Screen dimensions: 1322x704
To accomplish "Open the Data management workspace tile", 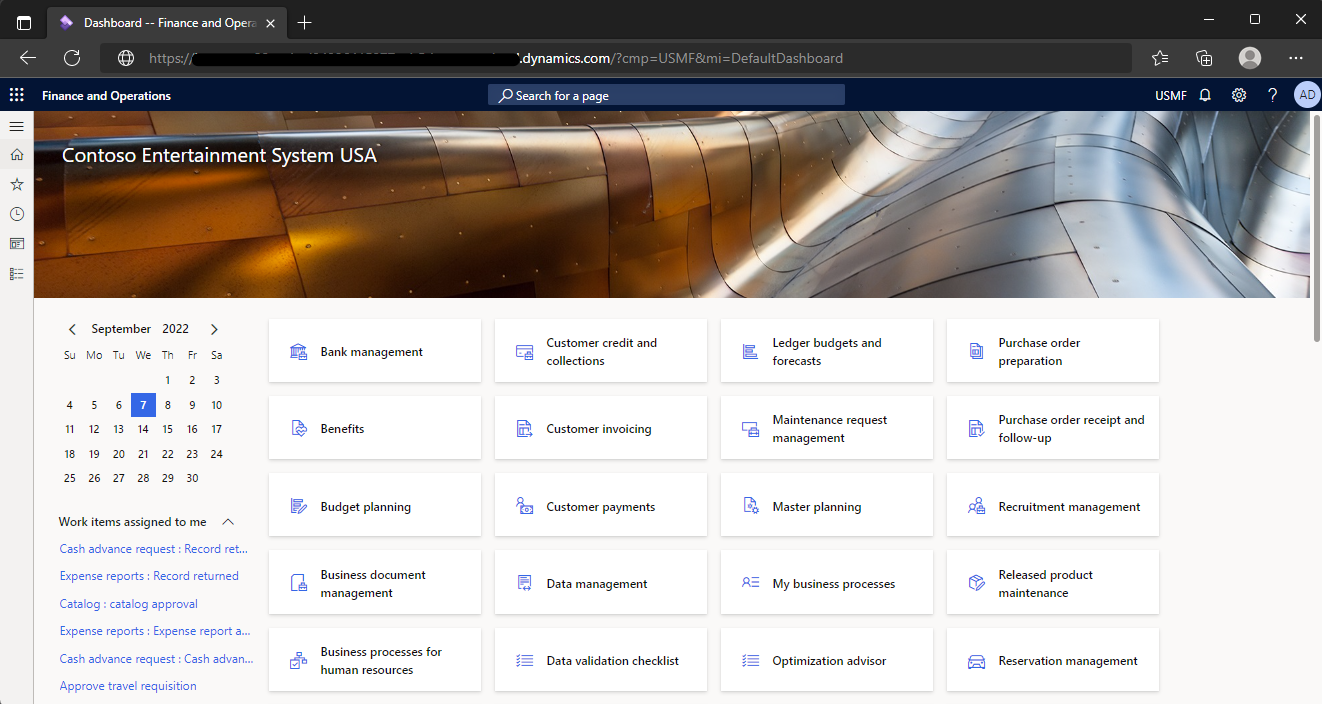I will coord(601,583).
